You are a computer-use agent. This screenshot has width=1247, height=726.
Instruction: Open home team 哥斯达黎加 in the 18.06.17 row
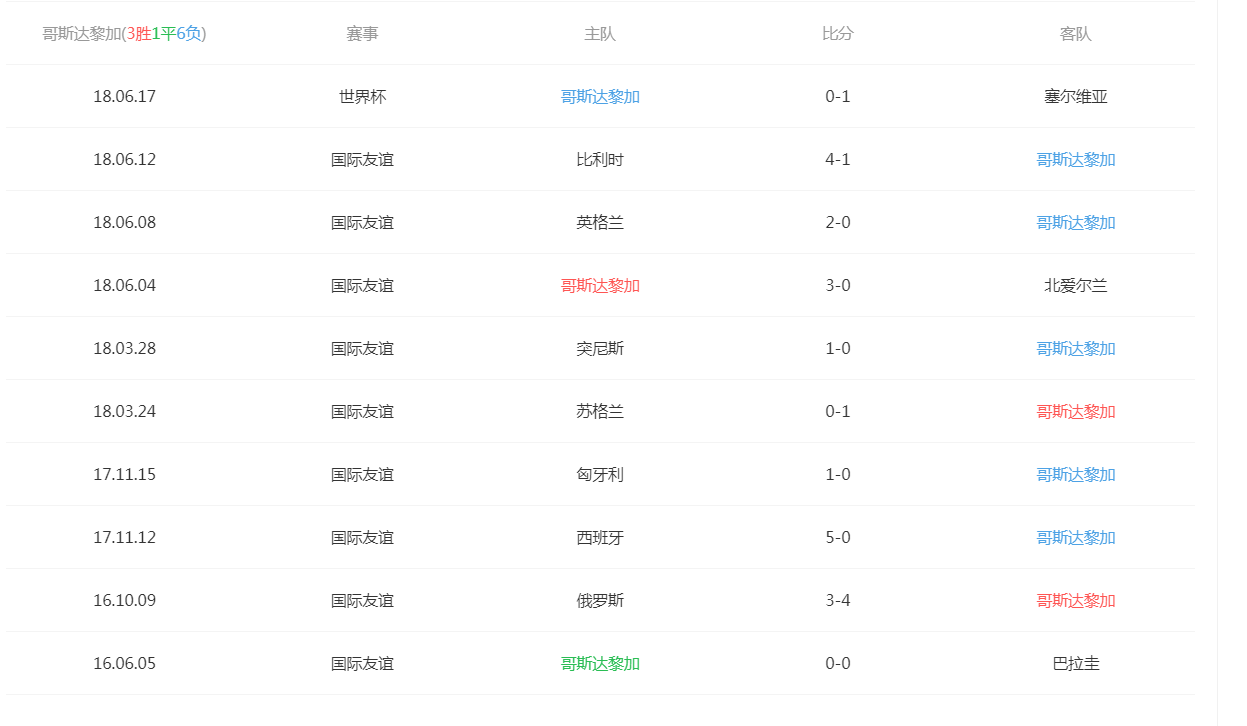tap(600, 97)
